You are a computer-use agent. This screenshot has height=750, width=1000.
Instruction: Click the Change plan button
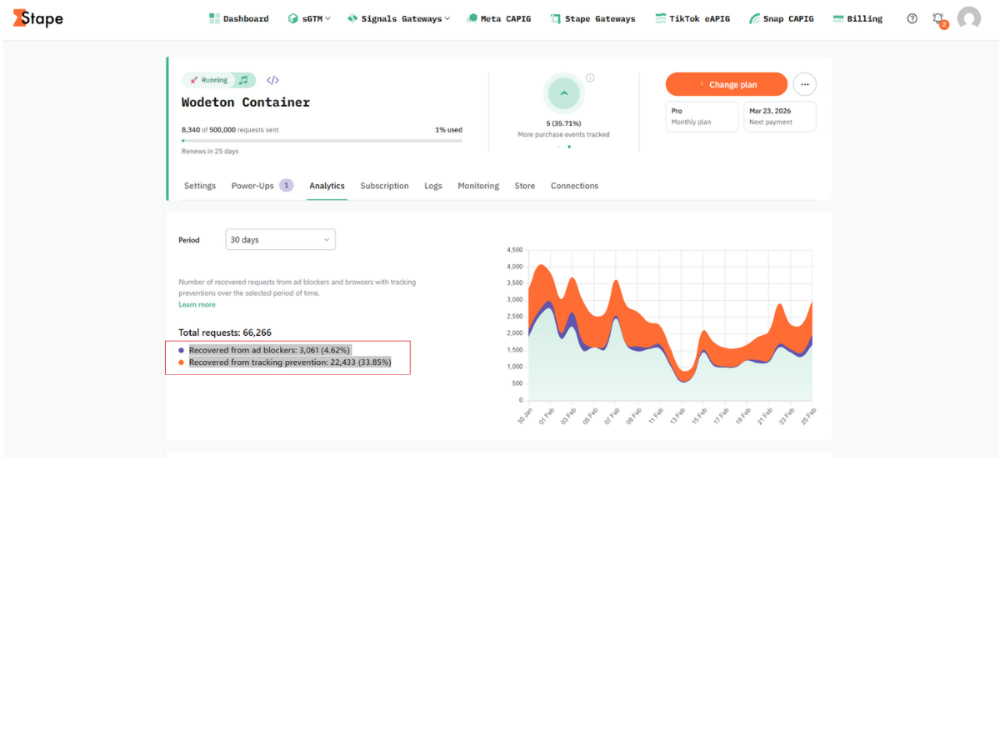pos(726,84)
